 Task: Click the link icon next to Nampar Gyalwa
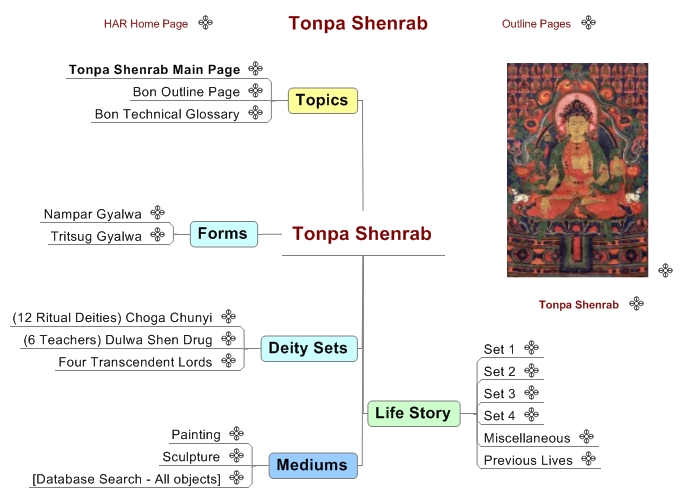click(x=157, y=213)
